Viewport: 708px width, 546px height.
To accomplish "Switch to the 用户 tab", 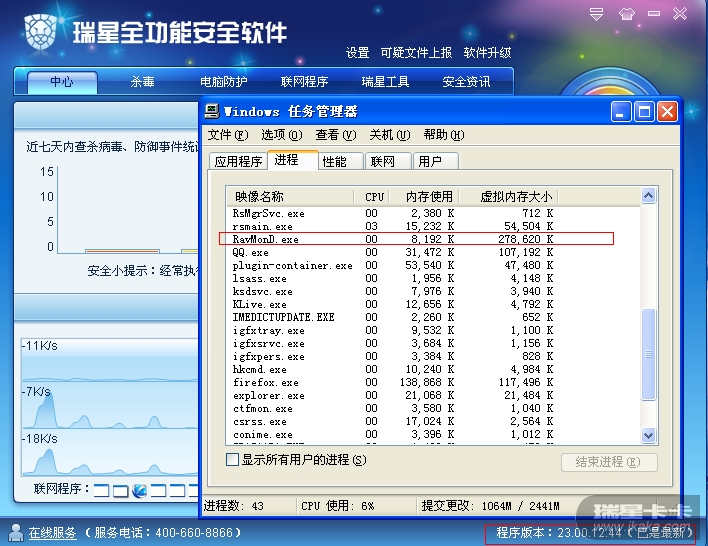I will tap(436, 161).
